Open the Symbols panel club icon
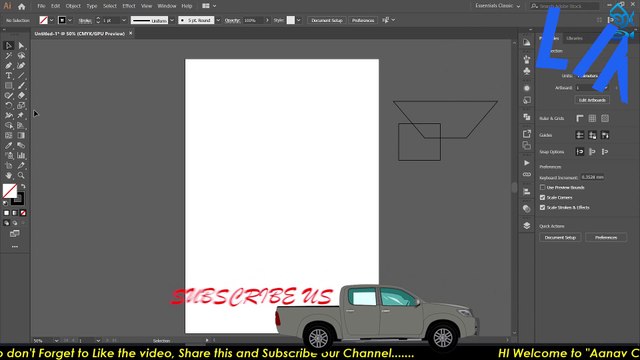 [x=527, y=71]
